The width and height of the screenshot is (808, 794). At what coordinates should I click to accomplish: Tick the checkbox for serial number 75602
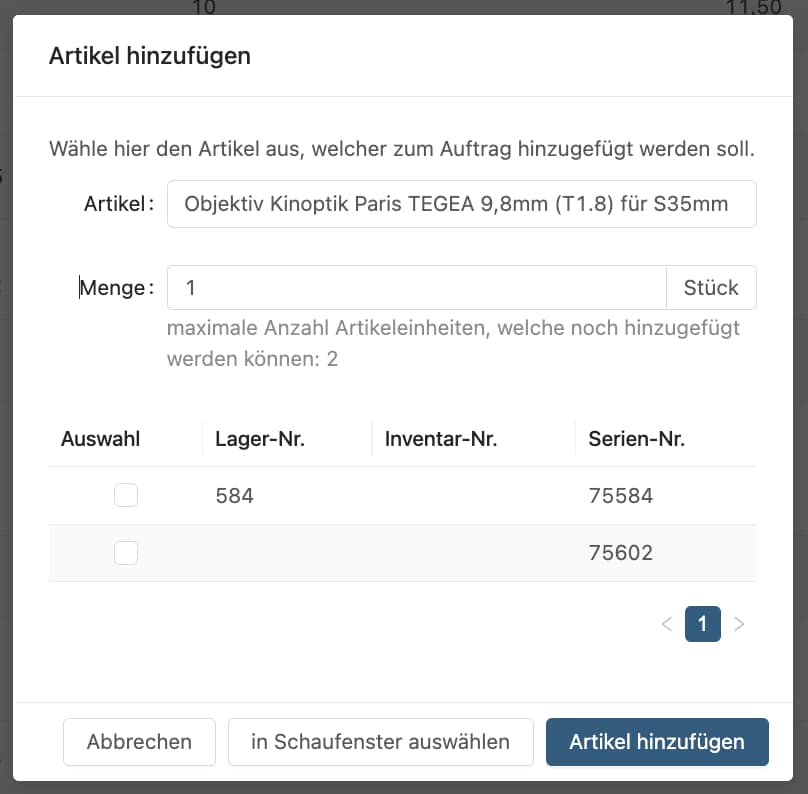pyautogui.click(x=126, y=552)
